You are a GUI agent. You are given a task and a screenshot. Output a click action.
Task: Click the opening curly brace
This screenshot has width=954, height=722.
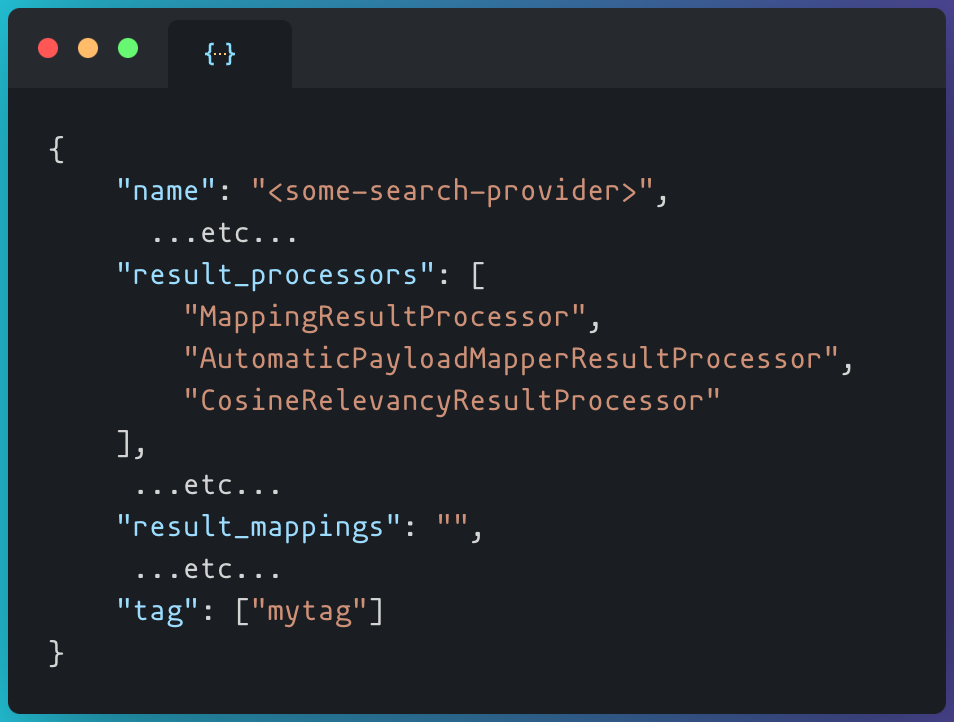(57, 149)
